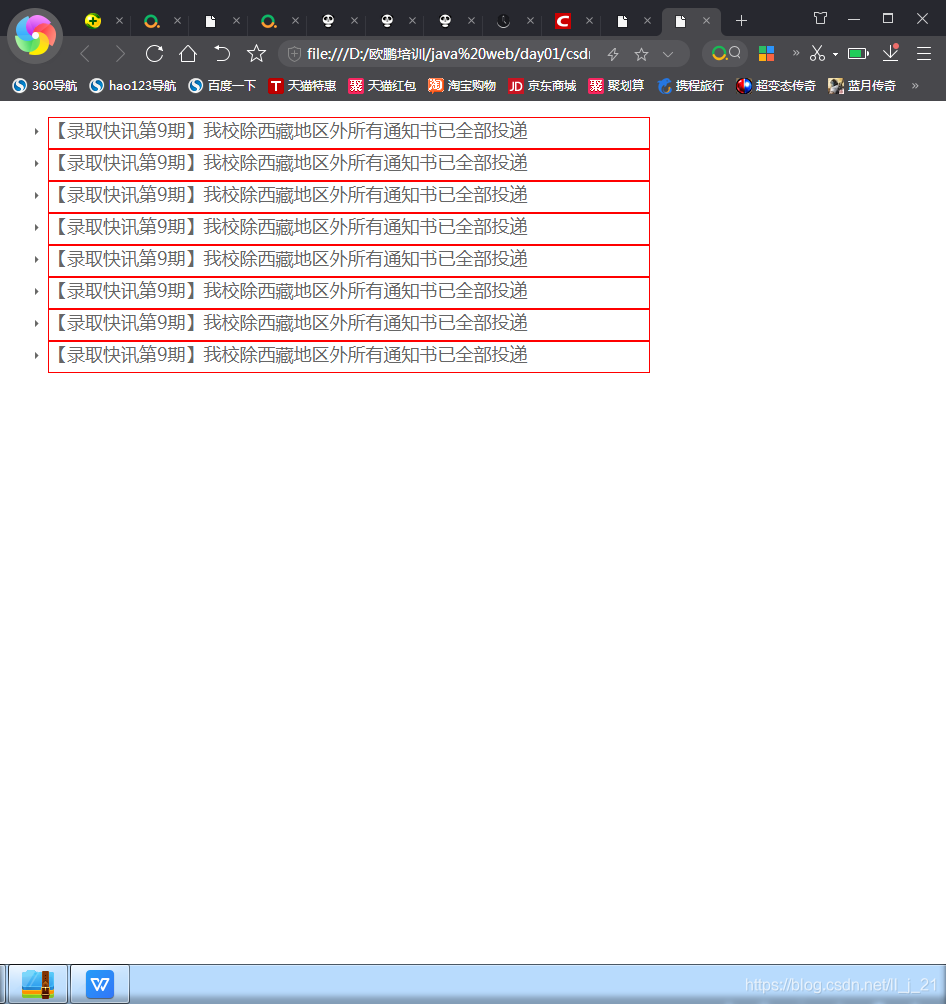
Task: Go forward to the next page
Action: (x=120, y=54)
